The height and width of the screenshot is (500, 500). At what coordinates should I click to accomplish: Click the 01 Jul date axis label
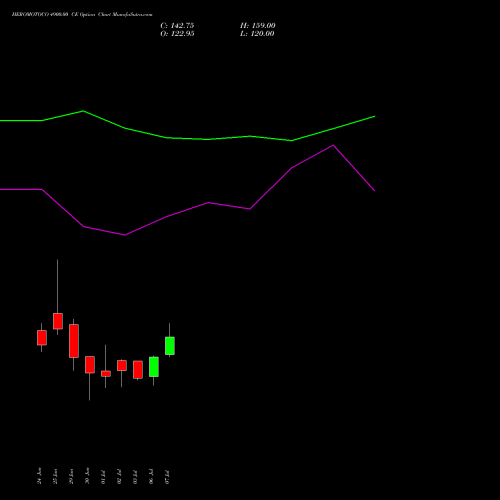click(x=103, y=477)
